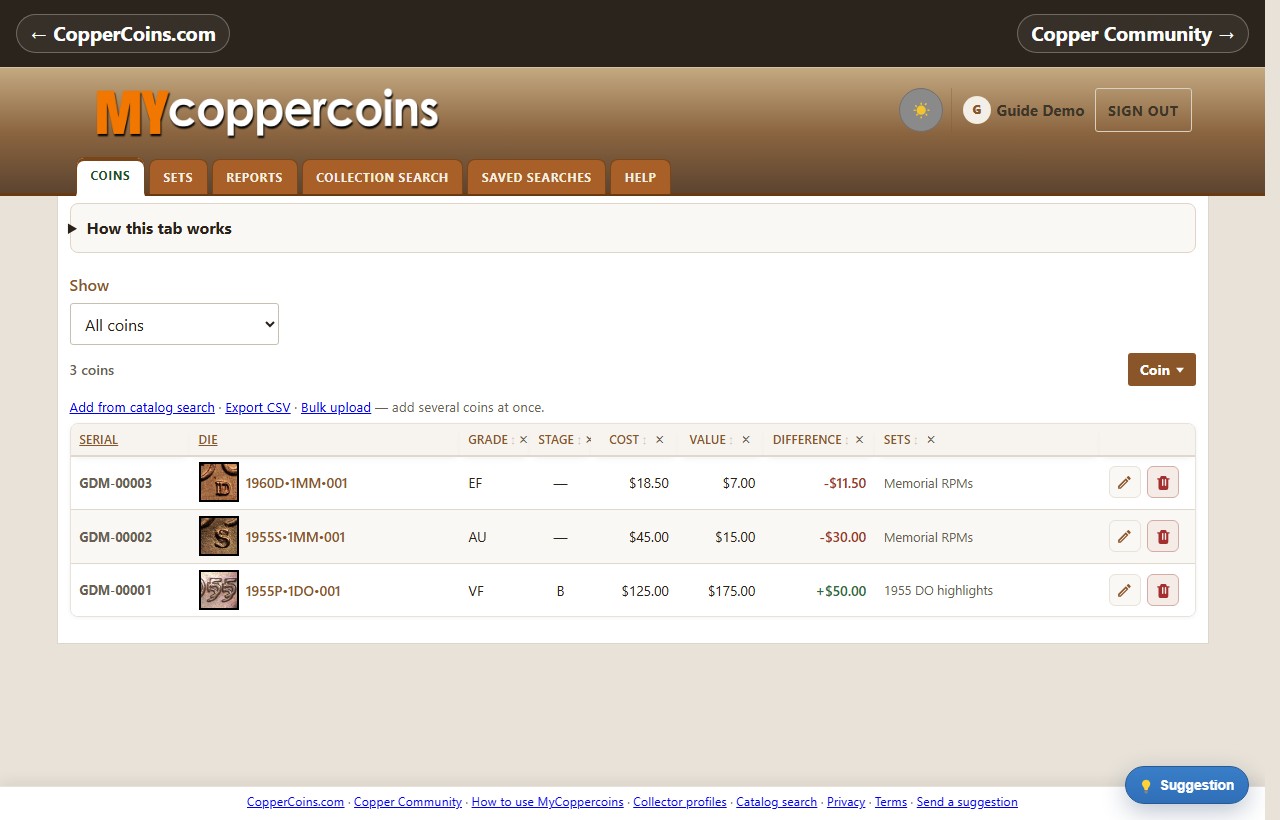Open die link 1960D•1MM•001
This screenshot has width=1280, height=820.
pyautogui.click(x=296, y=483)
